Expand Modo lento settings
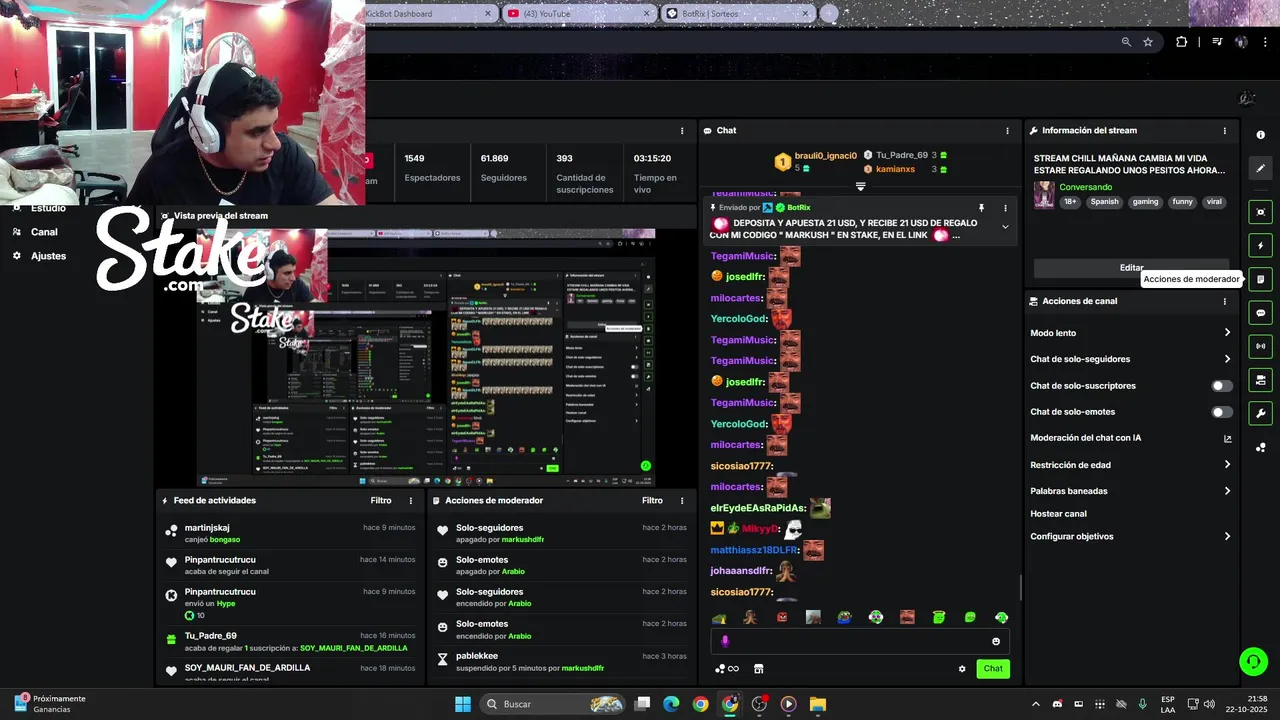The height and width of the screenshot is (720, 1280). point(1227,333)
